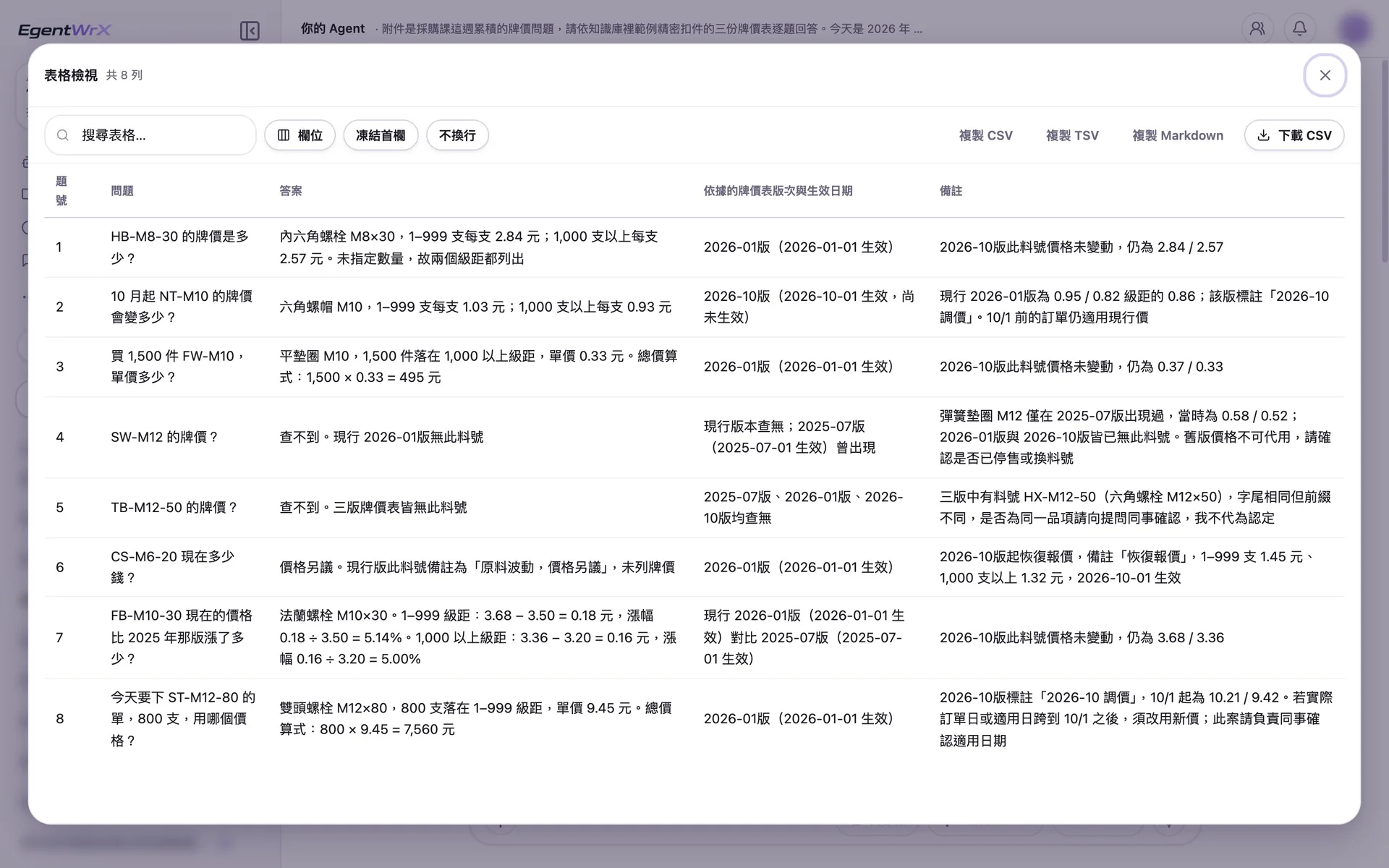Toggle 凍結首欄 freeze first column
This screenshot has height=868, width=1389.
381,135
